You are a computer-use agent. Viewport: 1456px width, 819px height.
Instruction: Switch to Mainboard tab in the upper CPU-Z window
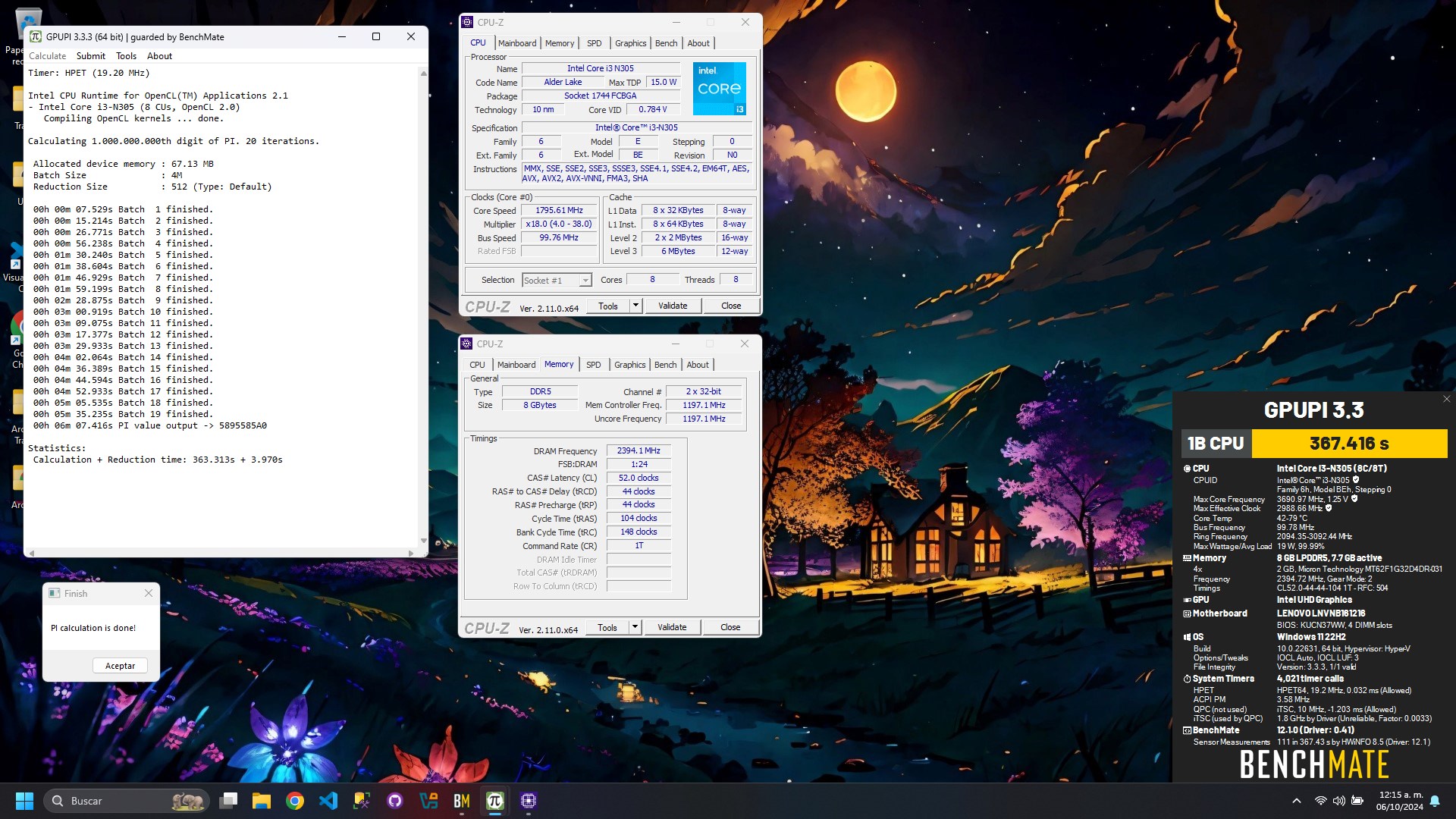[517, 43]
